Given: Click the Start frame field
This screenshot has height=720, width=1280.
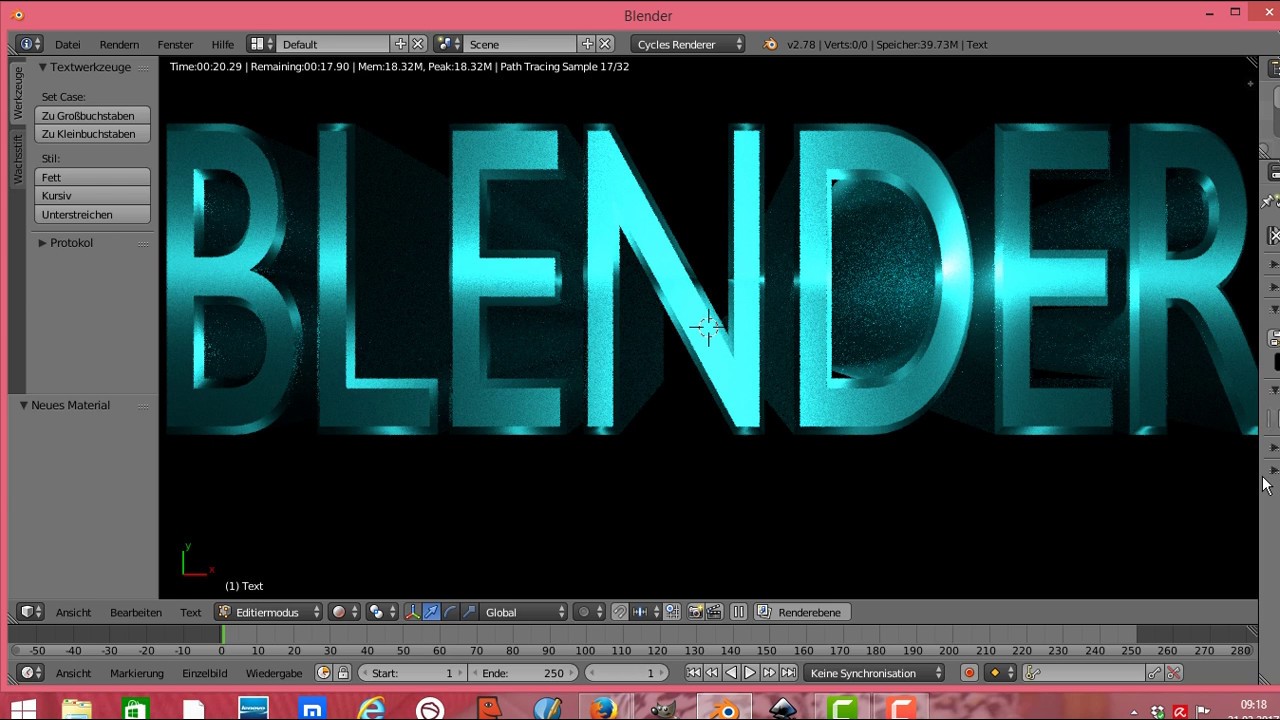Looking at the screenshot, I should click(x=412, y=673).
